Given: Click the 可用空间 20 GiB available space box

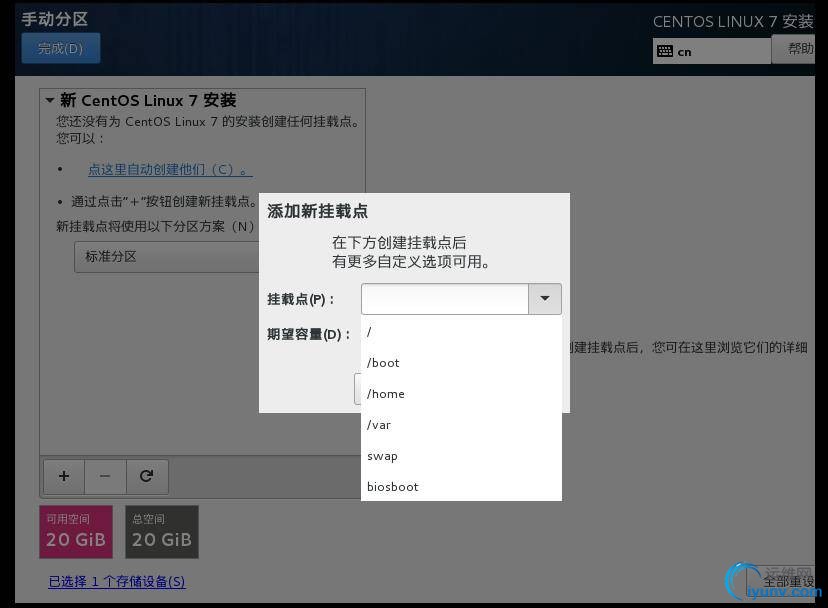Looking at the screenshot, I should click(76, 532).
